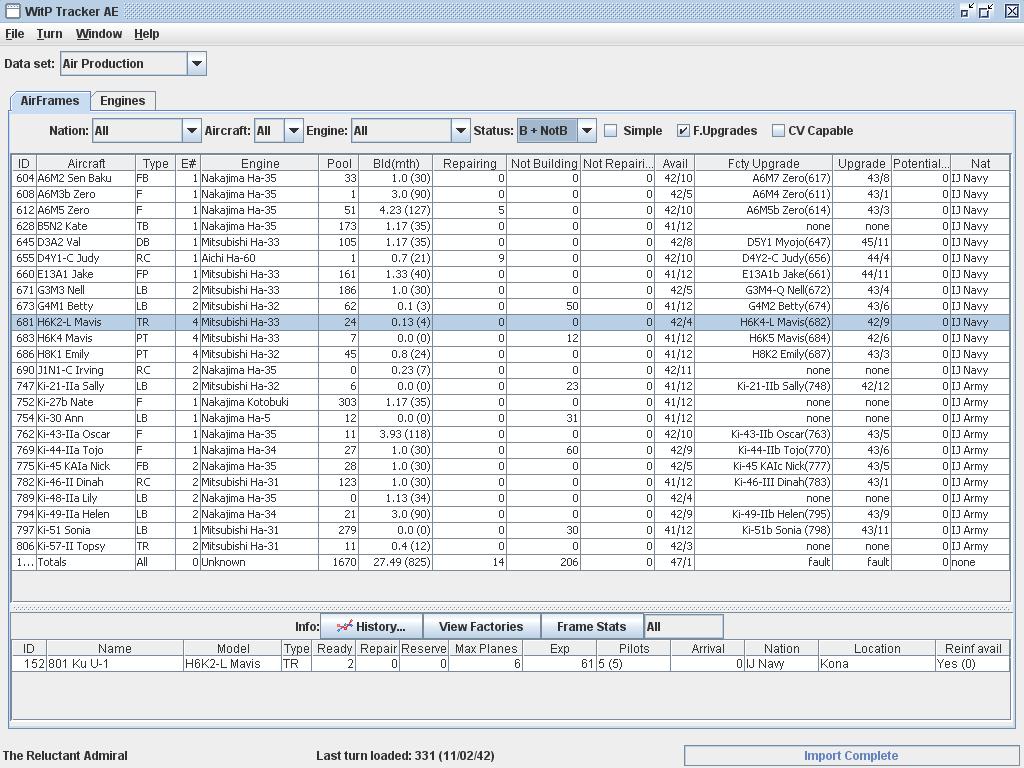1024x768 pixels.
Task: Select the B5N2 Kate row
Action: (511, 226)
